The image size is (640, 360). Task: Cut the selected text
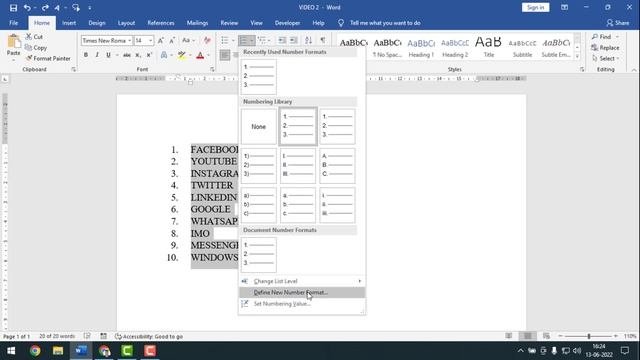pos(34,37)
